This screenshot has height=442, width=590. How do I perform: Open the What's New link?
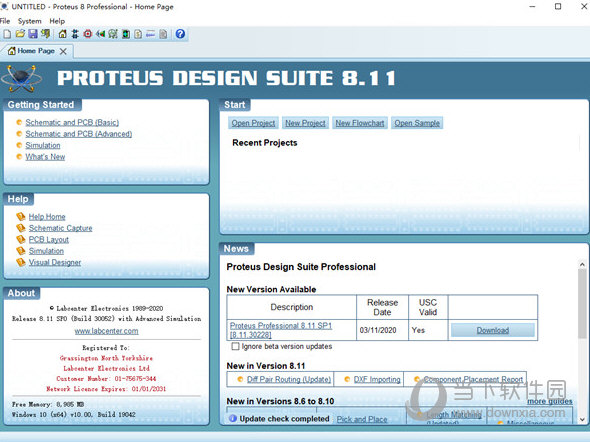click(45, 156)
